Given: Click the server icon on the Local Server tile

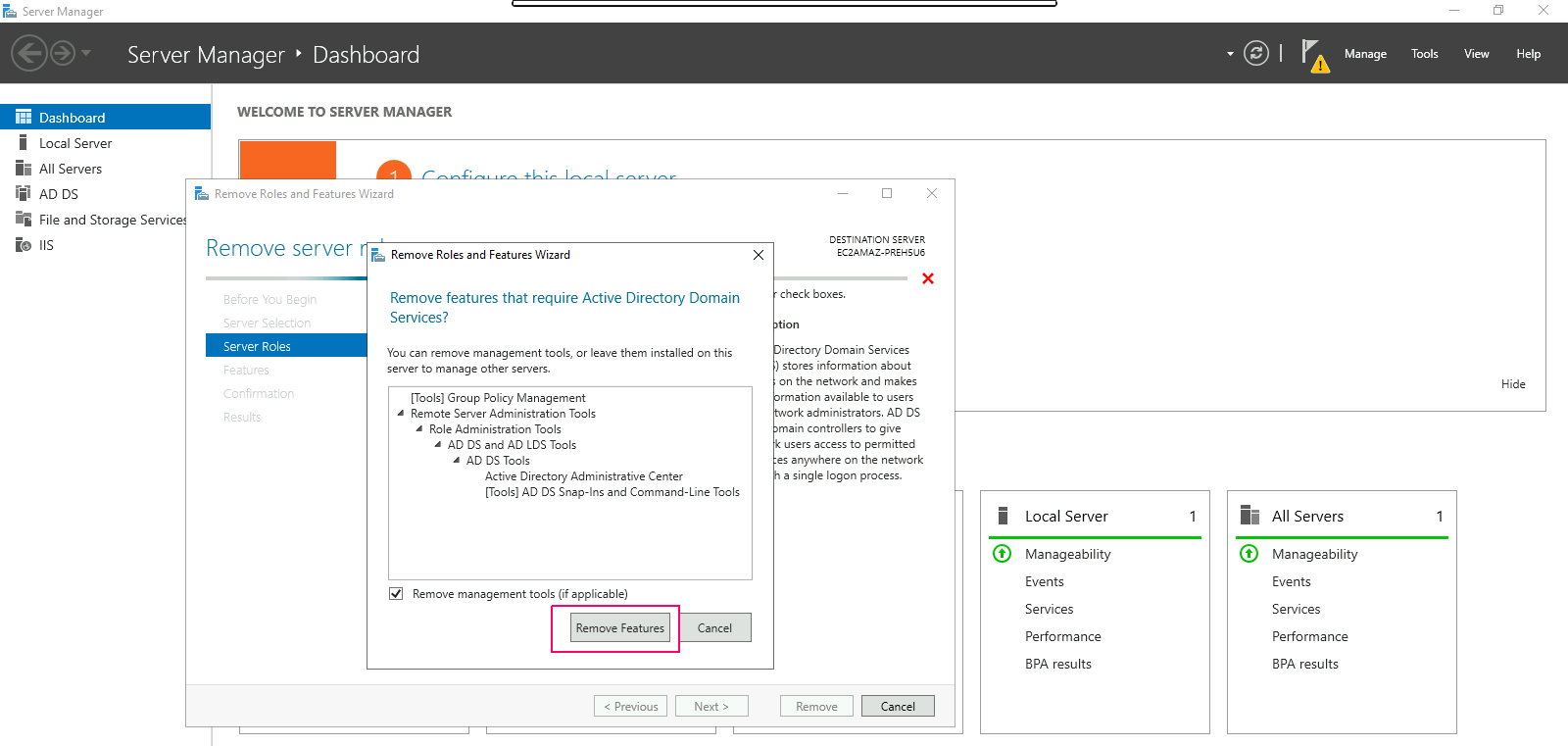Looking at the screenshot, I should coord(1003,516).
